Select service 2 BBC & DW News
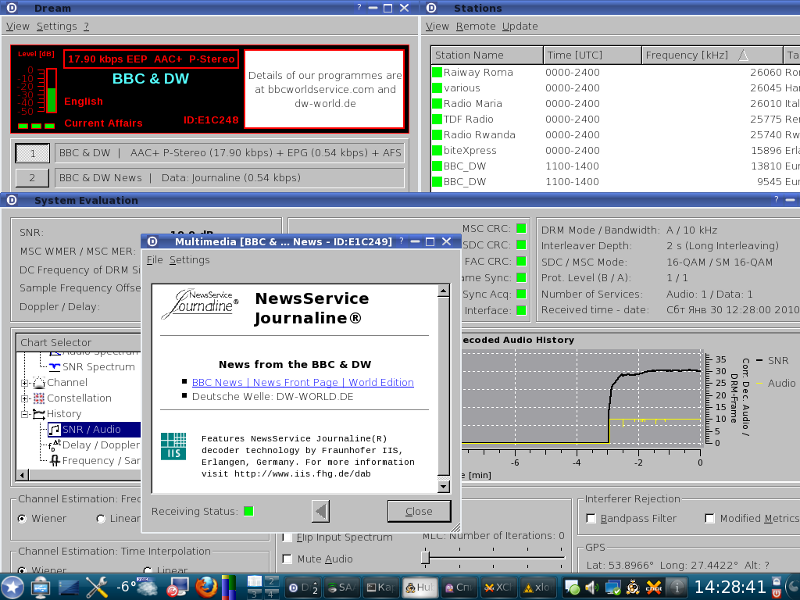Image resolution: width=800 pixels, height=600 pixels. [32, 178]
